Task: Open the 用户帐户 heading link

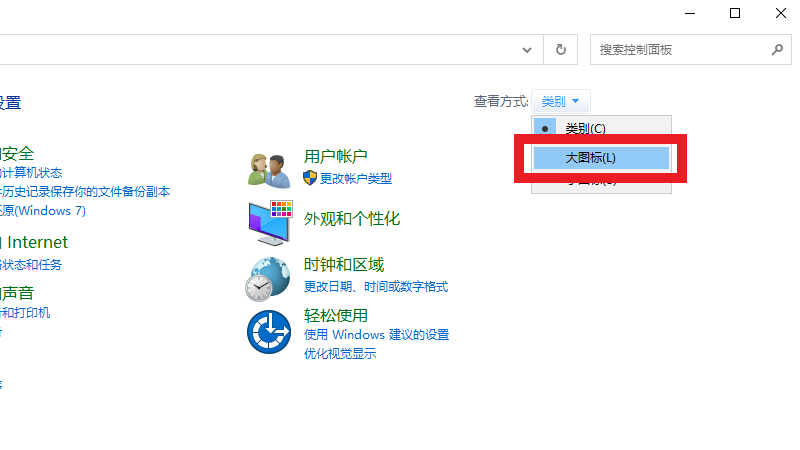Action: tap(335, 156)
